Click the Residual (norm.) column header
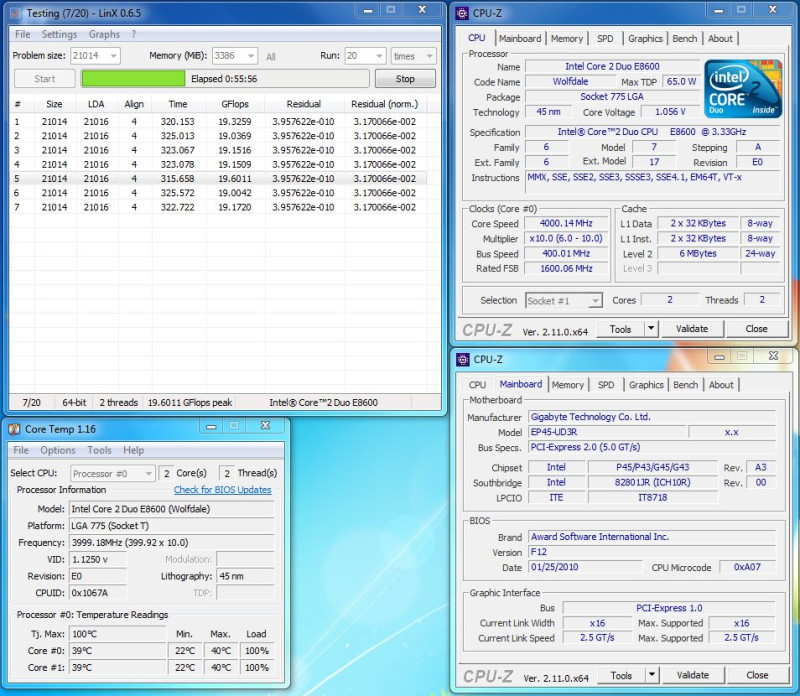 384,104
